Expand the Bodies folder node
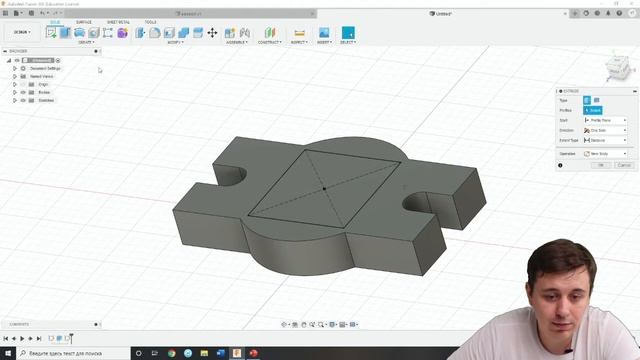This screenshot has width=640, height=360. 15,92
